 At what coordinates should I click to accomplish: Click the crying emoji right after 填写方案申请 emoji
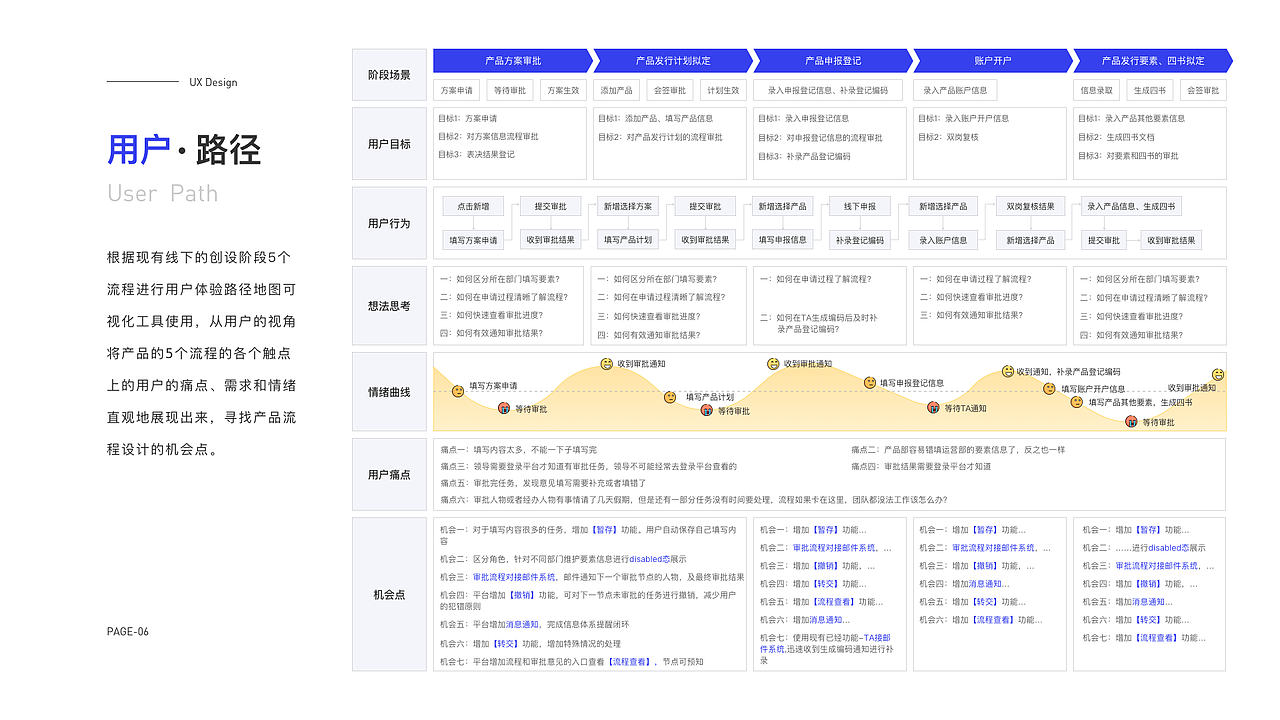(x=503, y=408)
